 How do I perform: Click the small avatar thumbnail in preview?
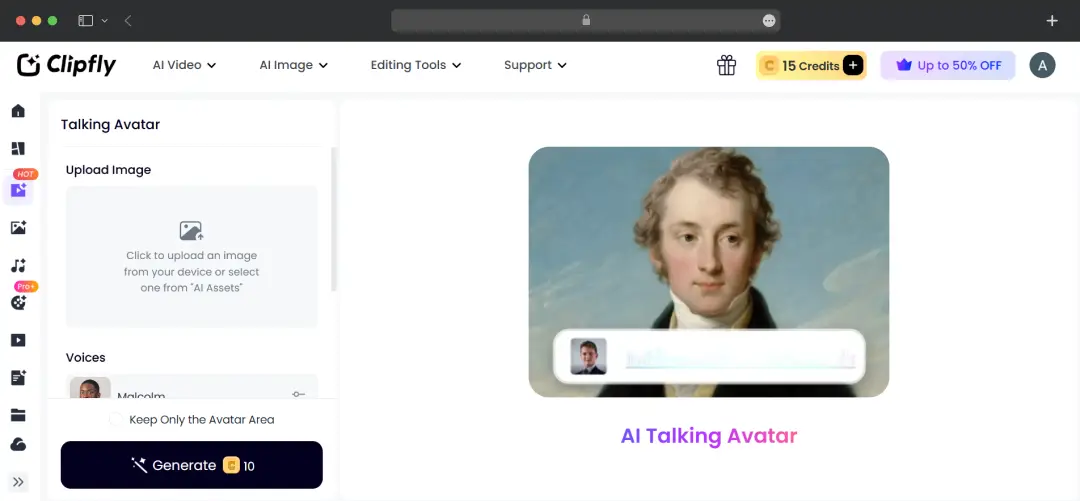pos(588,356)
